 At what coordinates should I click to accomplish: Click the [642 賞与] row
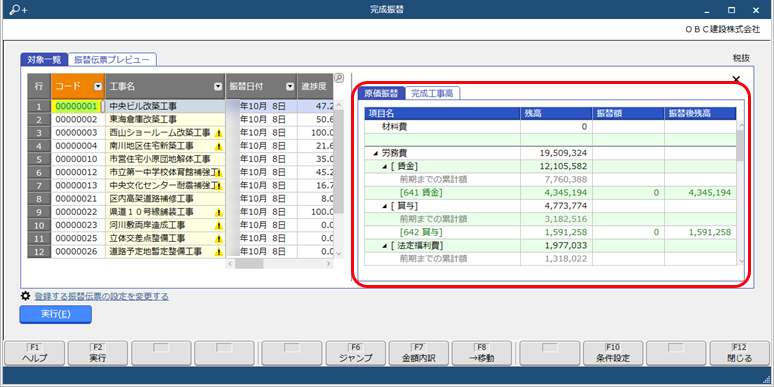pyautogui.click(x=550, y=232)
